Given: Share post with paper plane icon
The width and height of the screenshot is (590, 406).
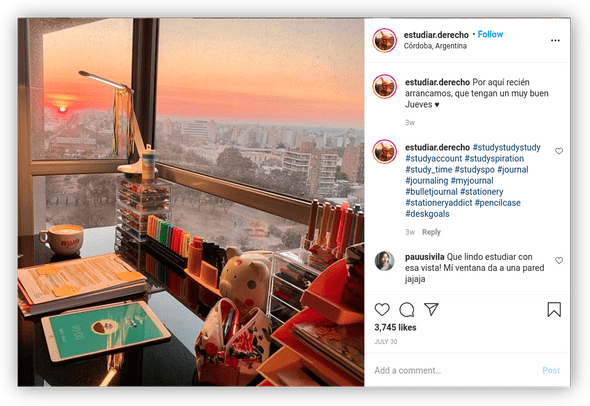Looking at the screenshot, I should [431, 309].
